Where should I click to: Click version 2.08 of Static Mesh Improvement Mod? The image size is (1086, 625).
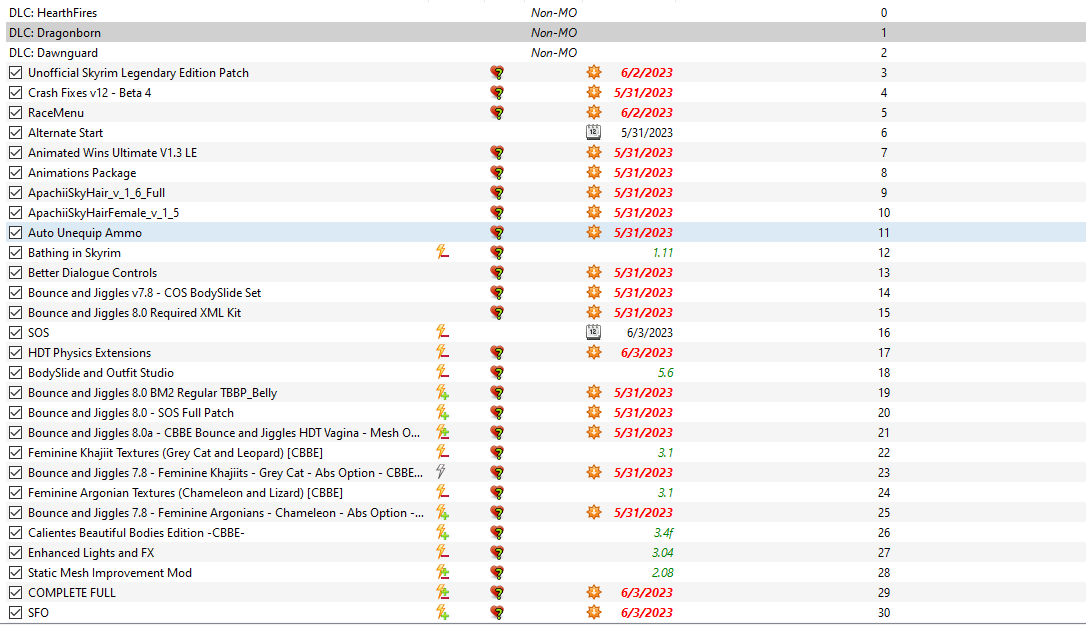[x=662, y=573]
